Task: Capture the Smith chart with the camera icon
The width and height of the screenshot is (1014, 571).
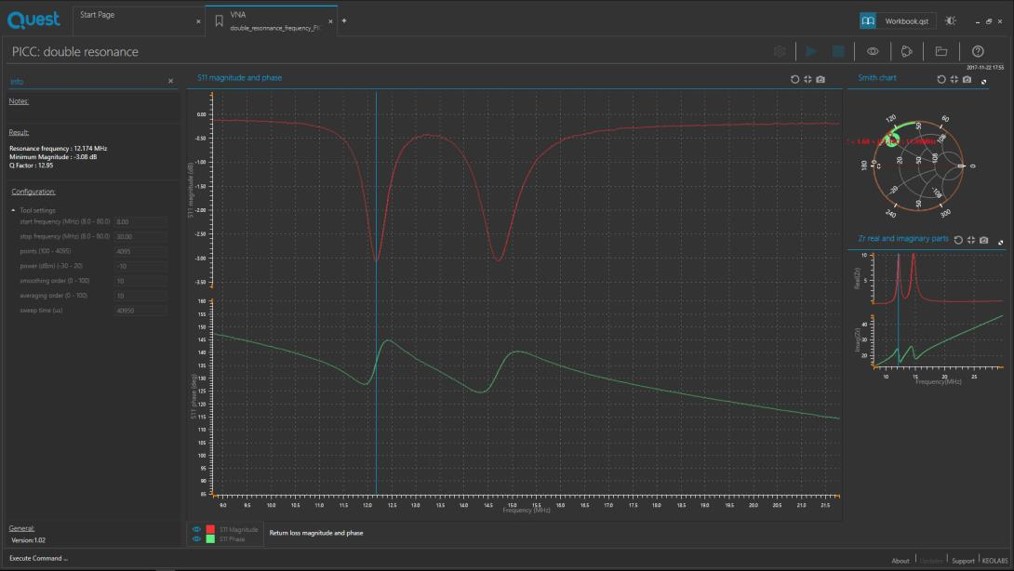Action: [967, 79]
